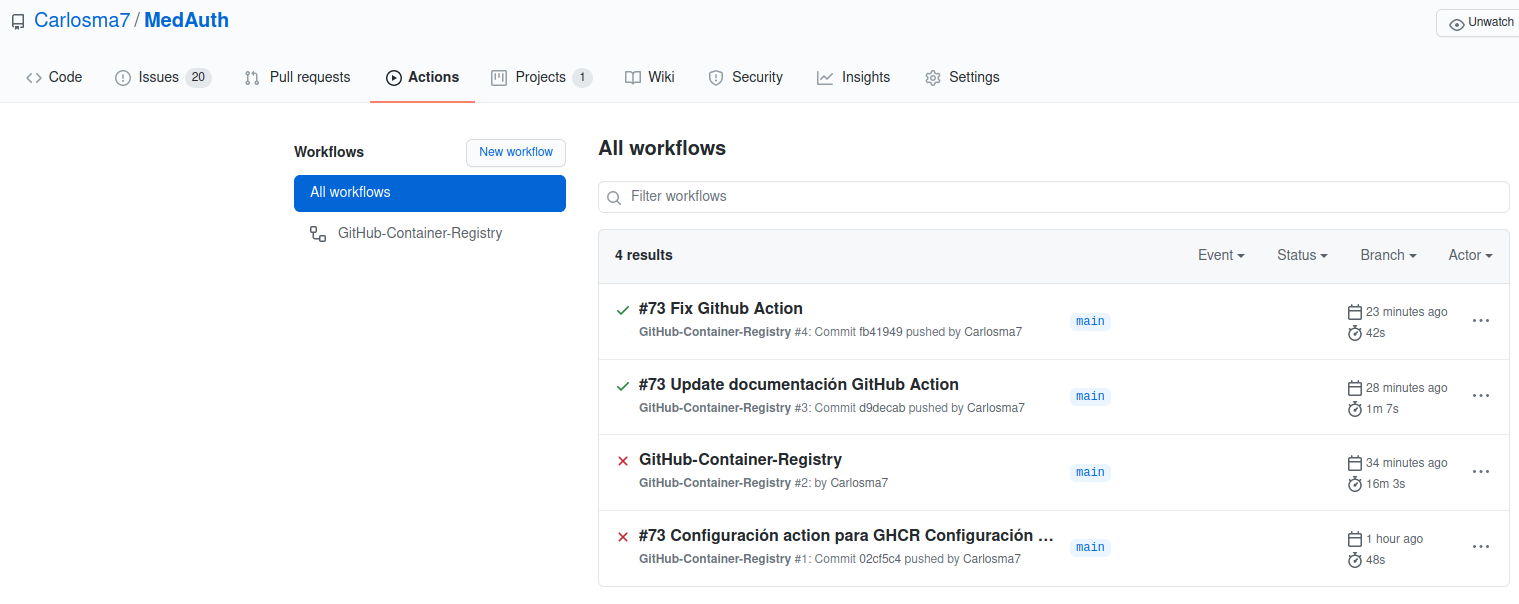The height and width of the screenshot is (604, 1519).
Task: Open the Carlosma7 owner profile link
Action: tap(82, 20)
